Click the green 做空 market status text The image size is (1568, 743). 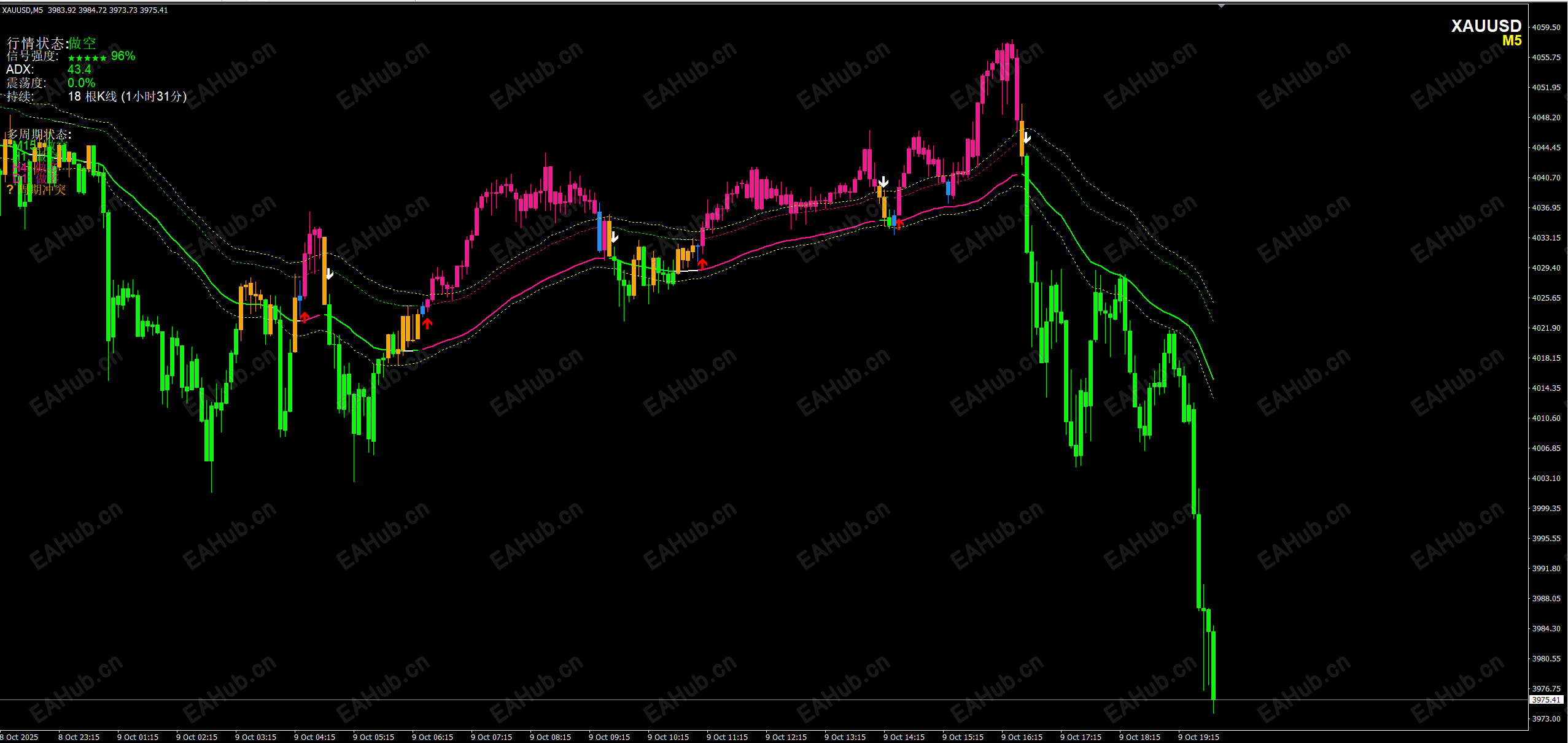[82, 43]
